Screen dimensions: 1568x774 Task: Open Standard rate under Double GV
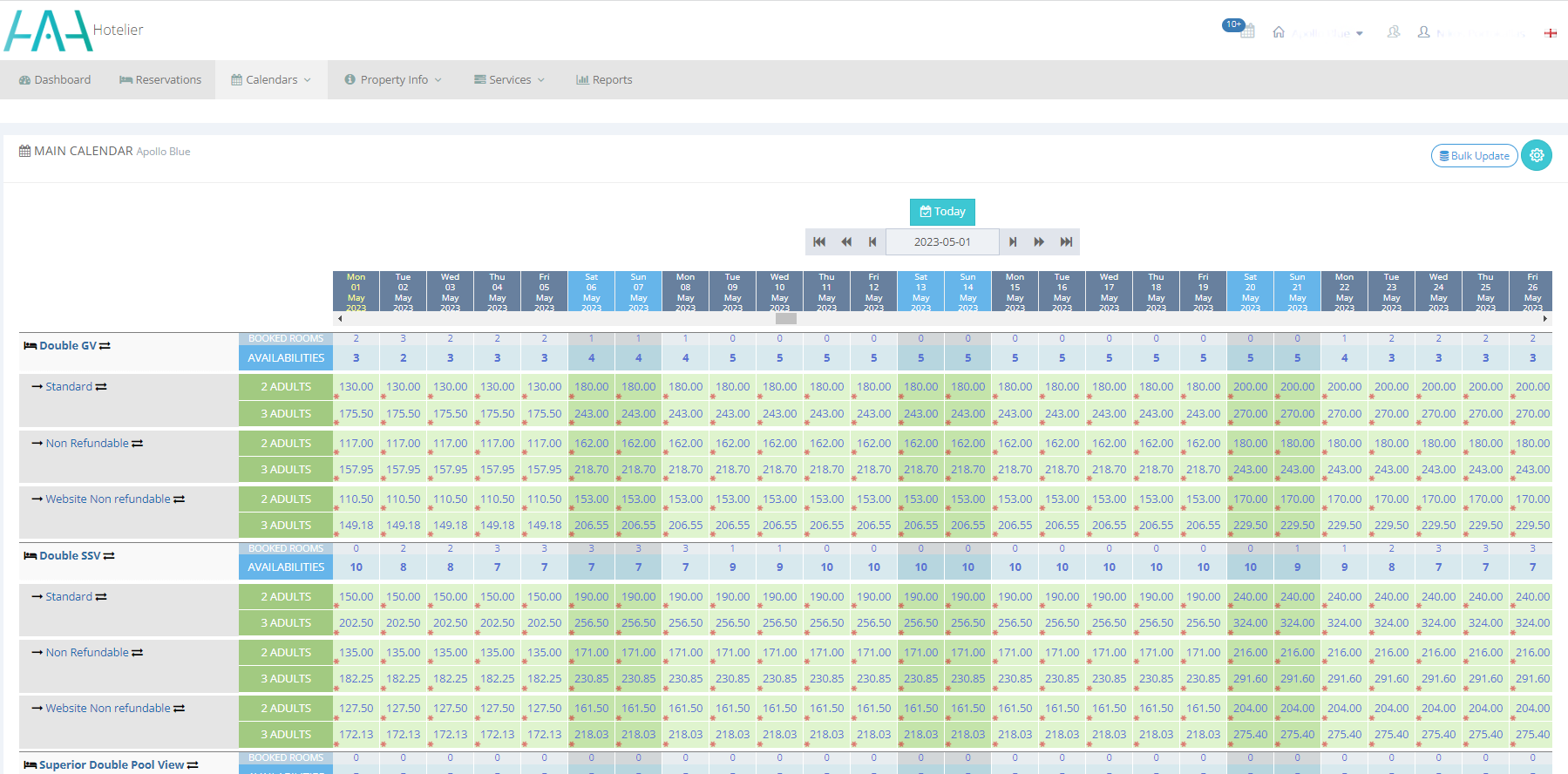point(69,387)
